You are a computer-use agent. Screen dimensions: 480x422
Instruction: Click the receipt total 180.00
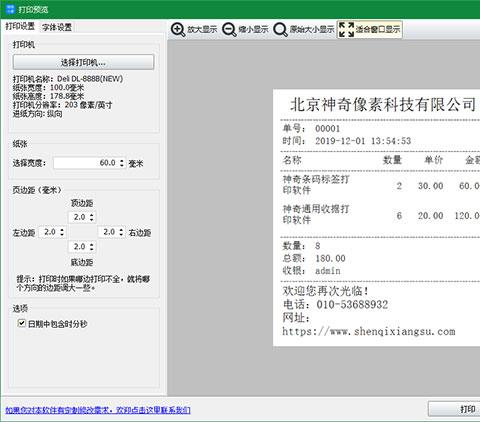tap(330, 258)
